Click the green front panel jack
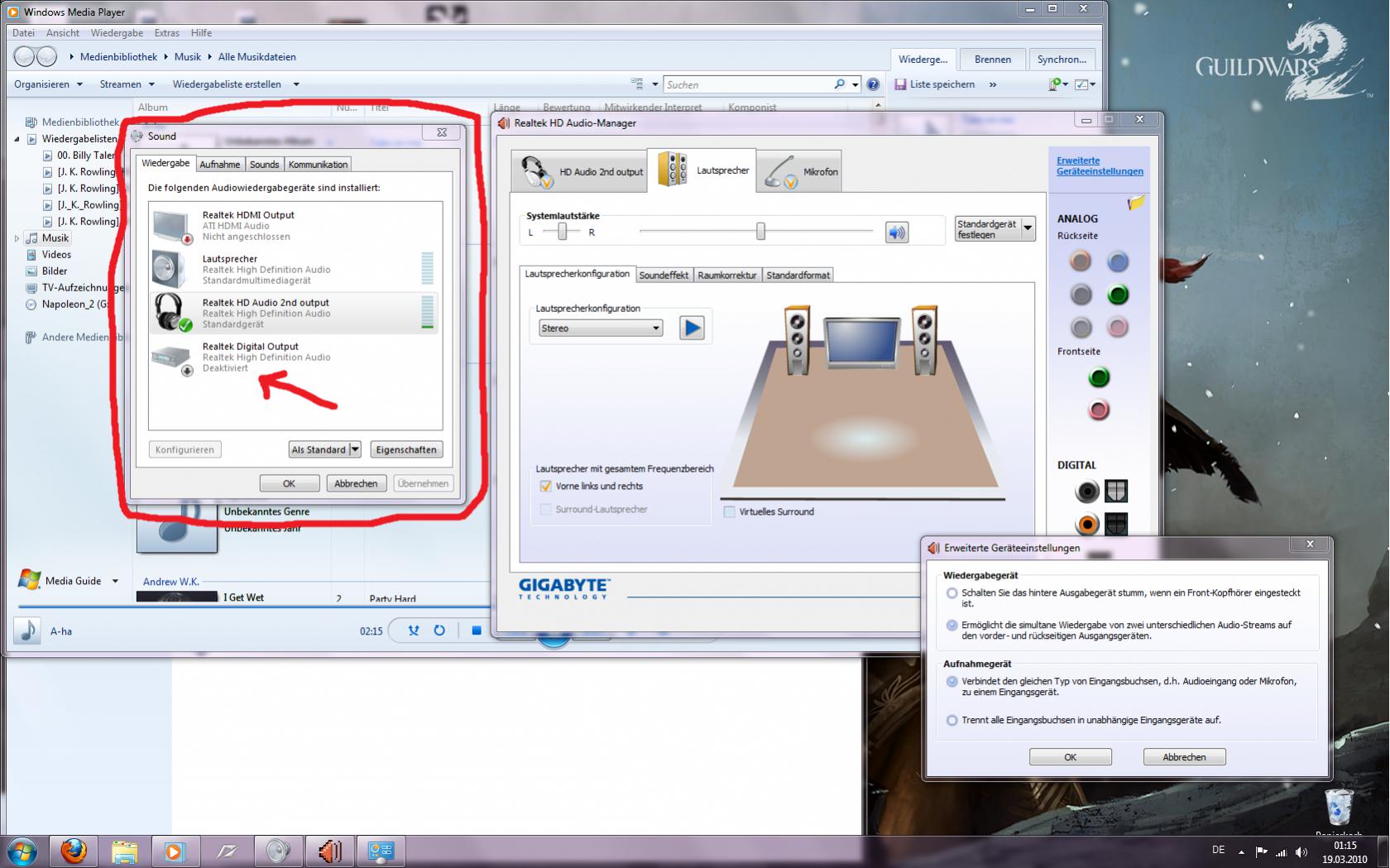Image resolution: width=1390 pixels, height=868 pixels. coord(1099,377)
